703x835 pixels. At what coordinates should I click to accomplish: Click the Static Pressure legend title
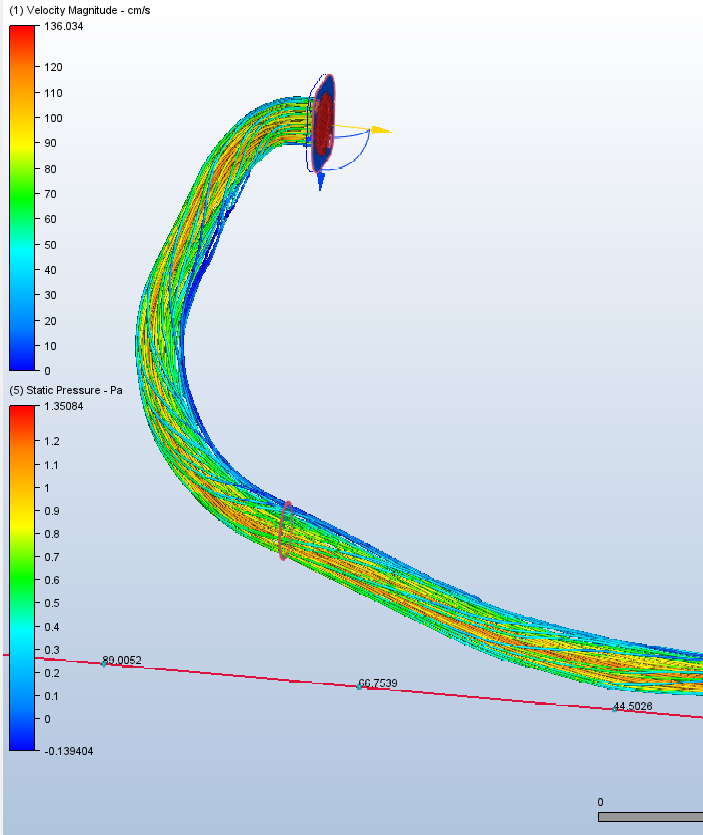tap(66, 390)
